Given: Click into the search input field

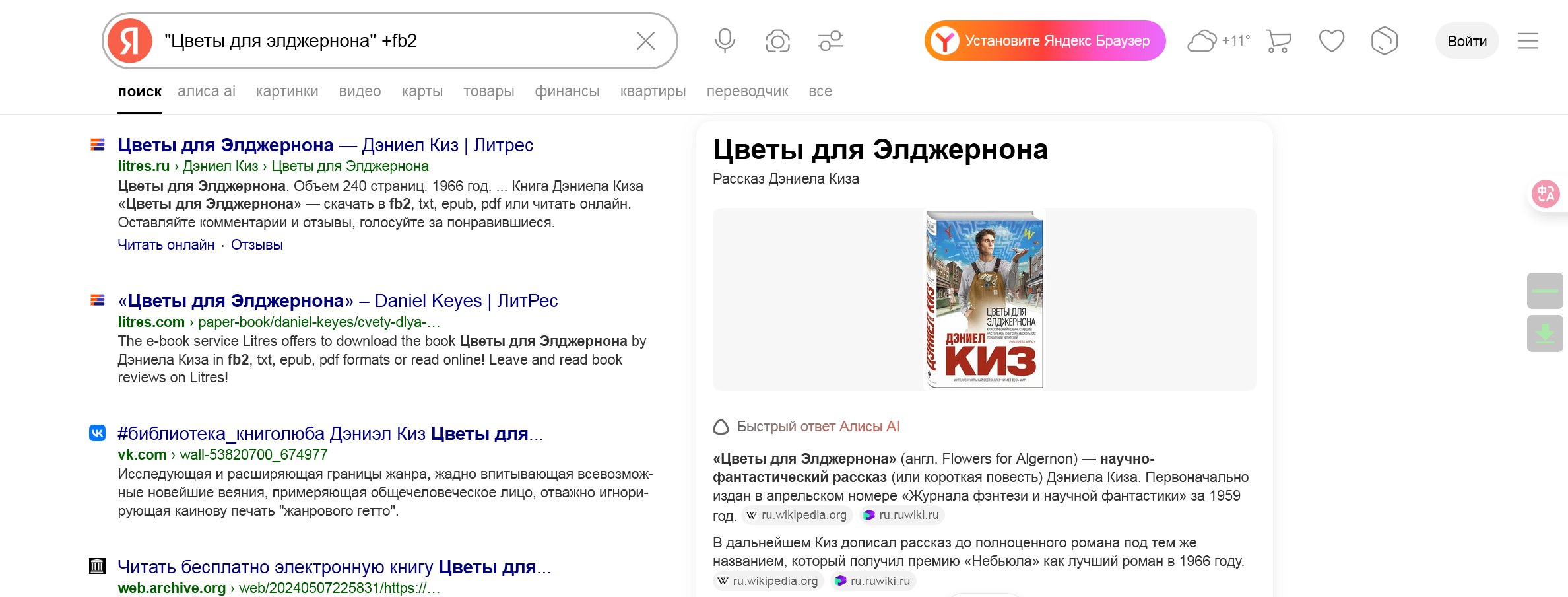Looking at the screenshot, I should 389,41.
